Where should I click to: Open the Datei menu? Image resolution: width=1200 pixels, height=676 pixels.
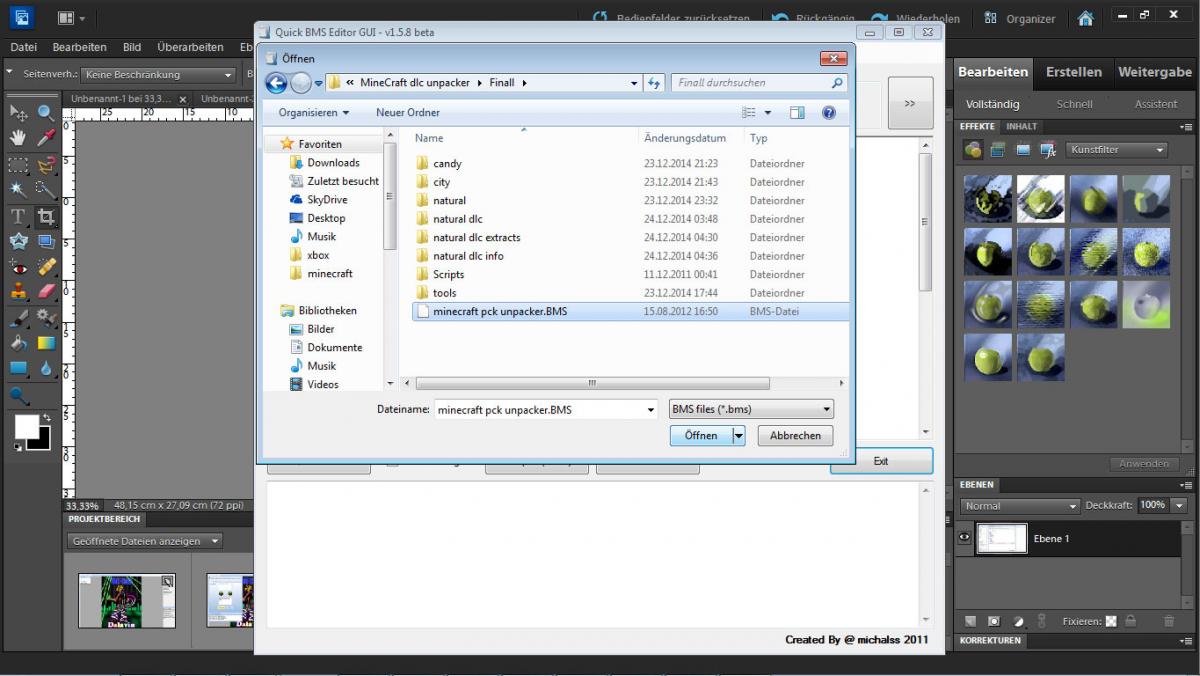[x=23, y=47]
